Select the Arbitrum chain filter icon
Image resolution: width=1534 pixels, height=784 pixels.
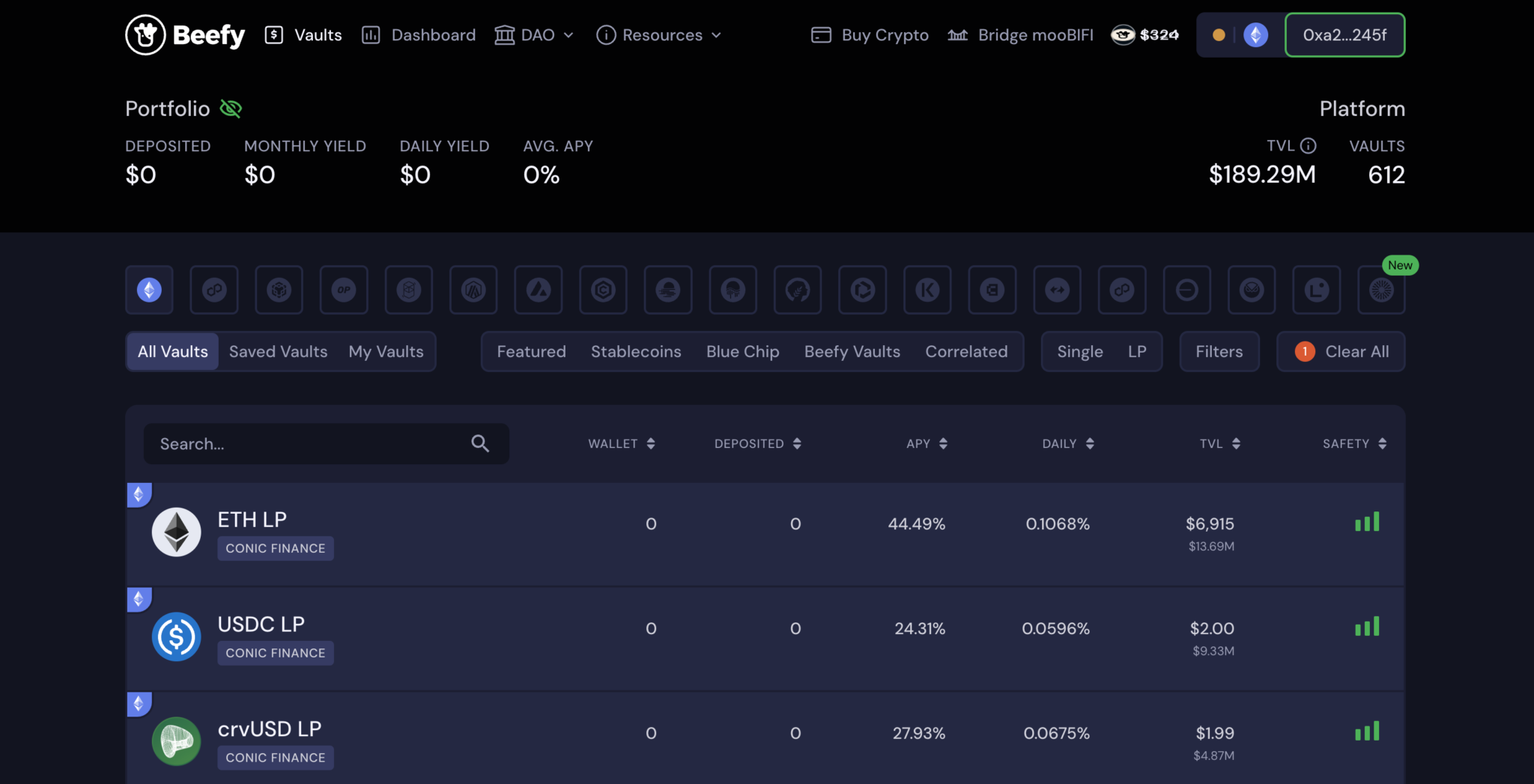[473, 290]
